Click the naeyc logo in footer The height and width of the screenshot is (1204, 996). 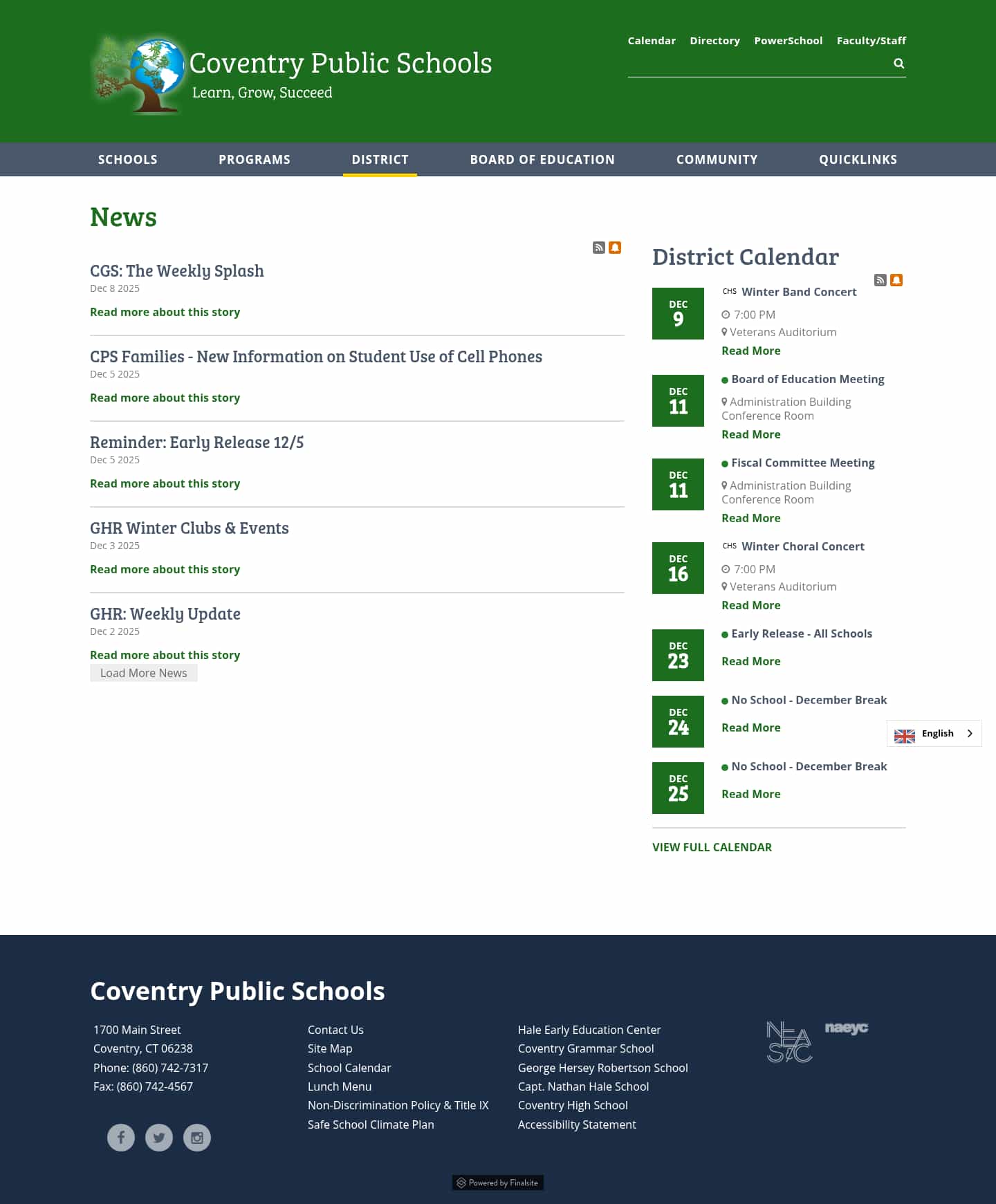click(847, 1028)
